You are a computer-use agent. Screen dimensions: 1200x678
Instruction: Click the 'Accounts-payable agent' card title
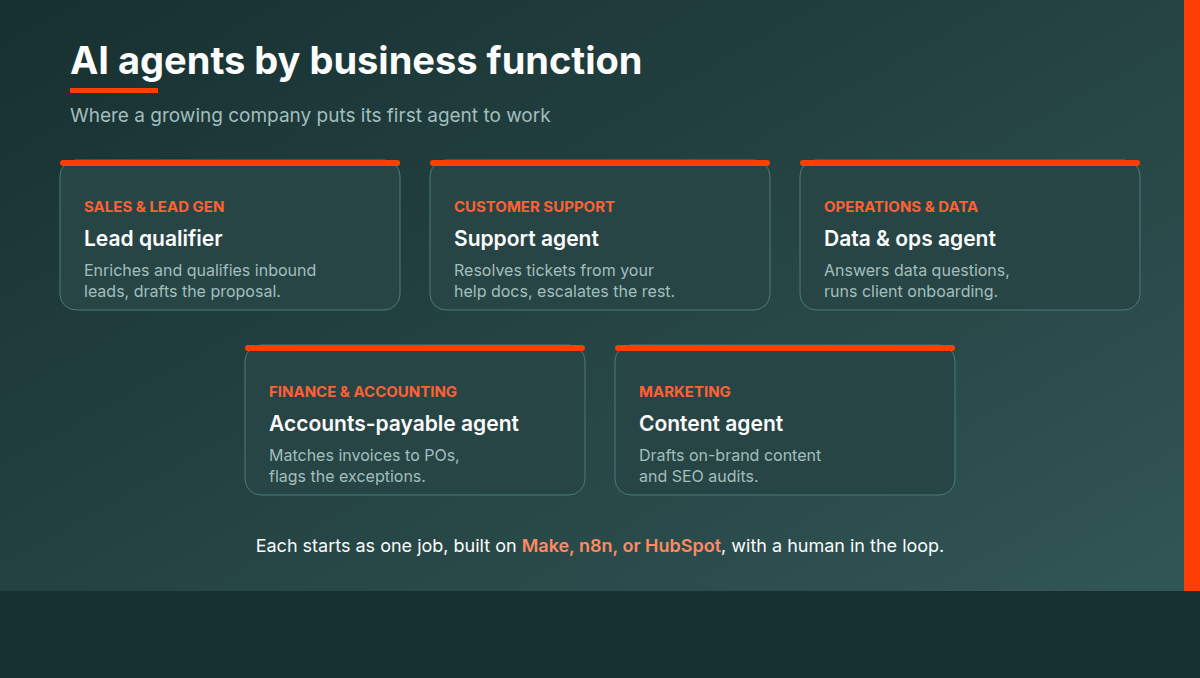(394, 423)
